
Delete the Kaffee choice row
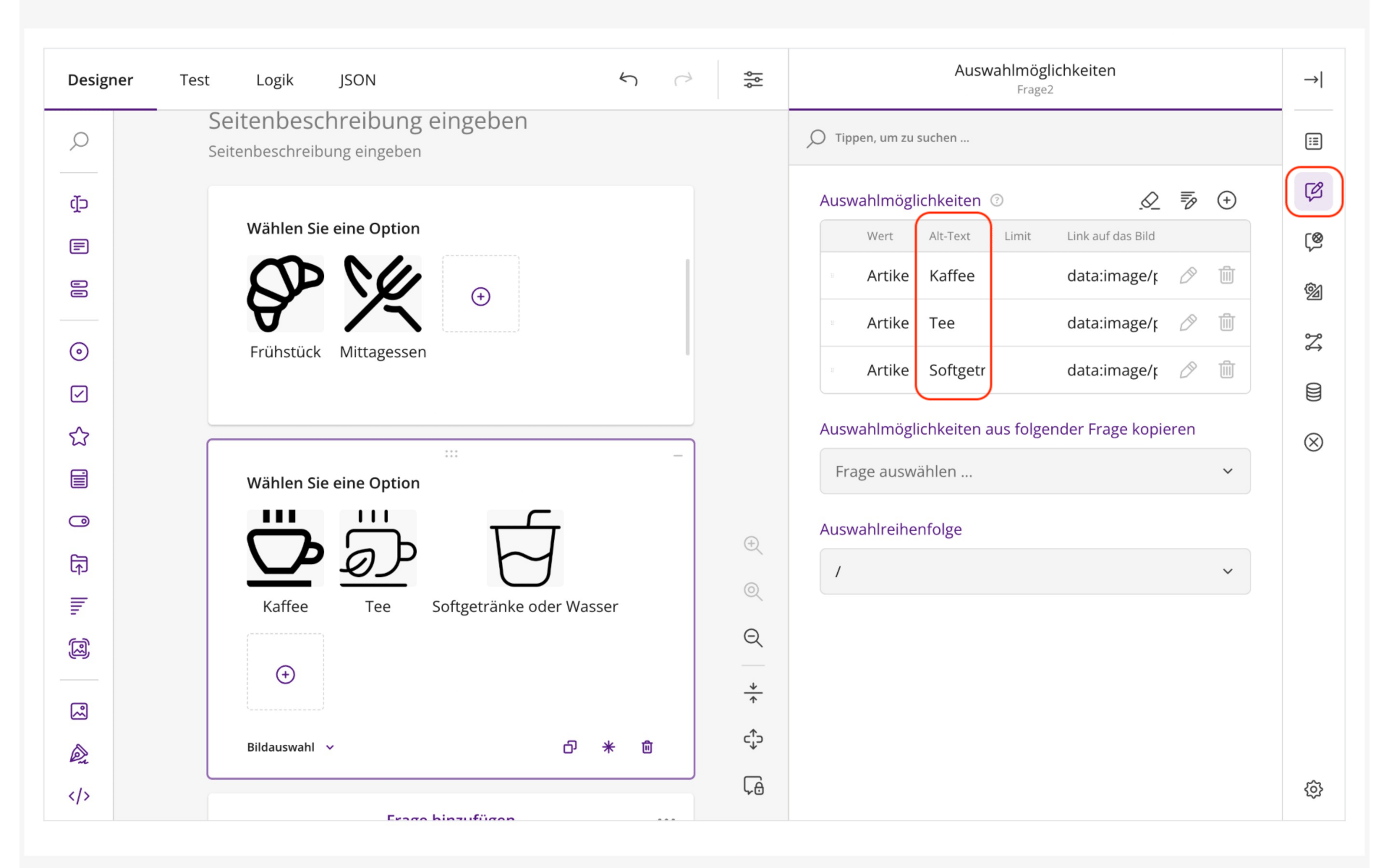point(1227,276)
